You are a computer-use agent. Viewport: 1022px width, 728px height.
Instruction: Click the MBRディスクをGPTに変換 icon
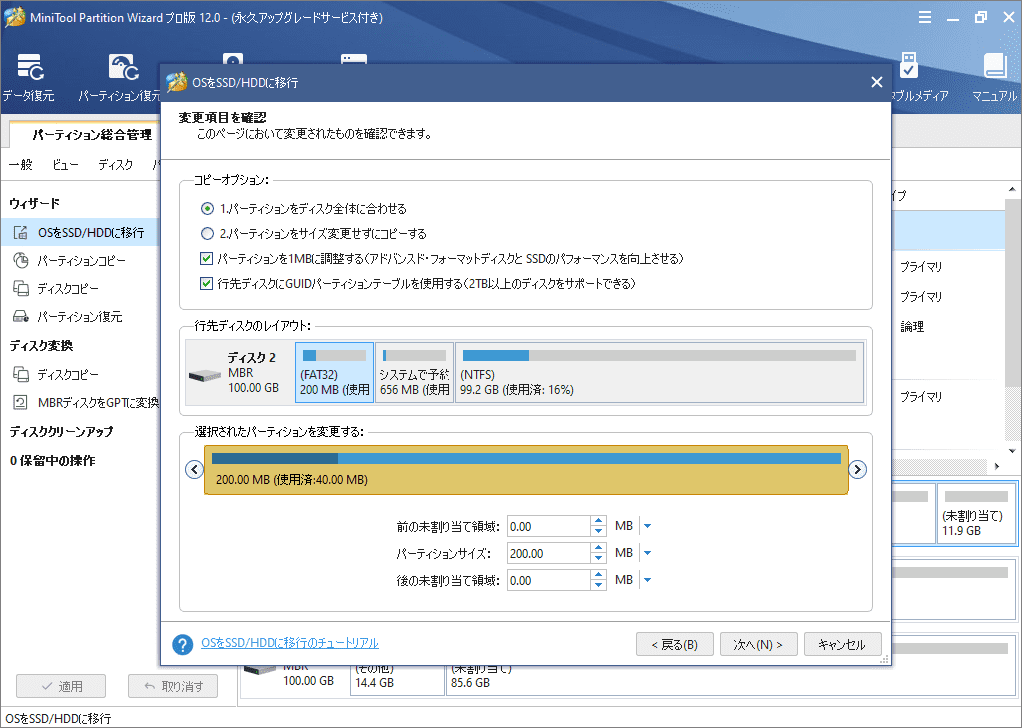coord(21,402)
